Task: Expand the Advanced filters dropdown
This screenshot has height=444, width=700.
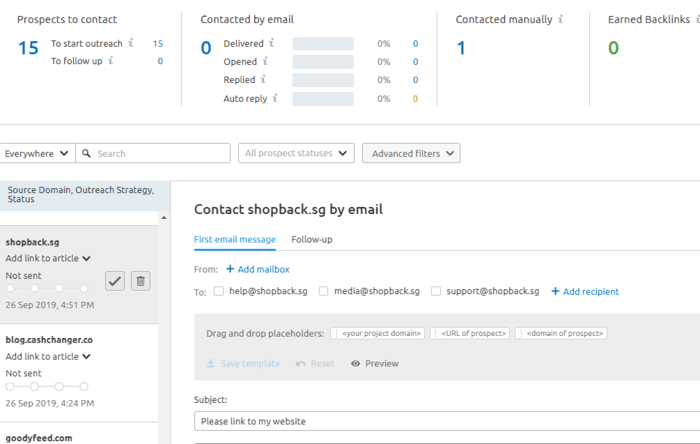Action: pyautogui.click(x=411, y=153)
